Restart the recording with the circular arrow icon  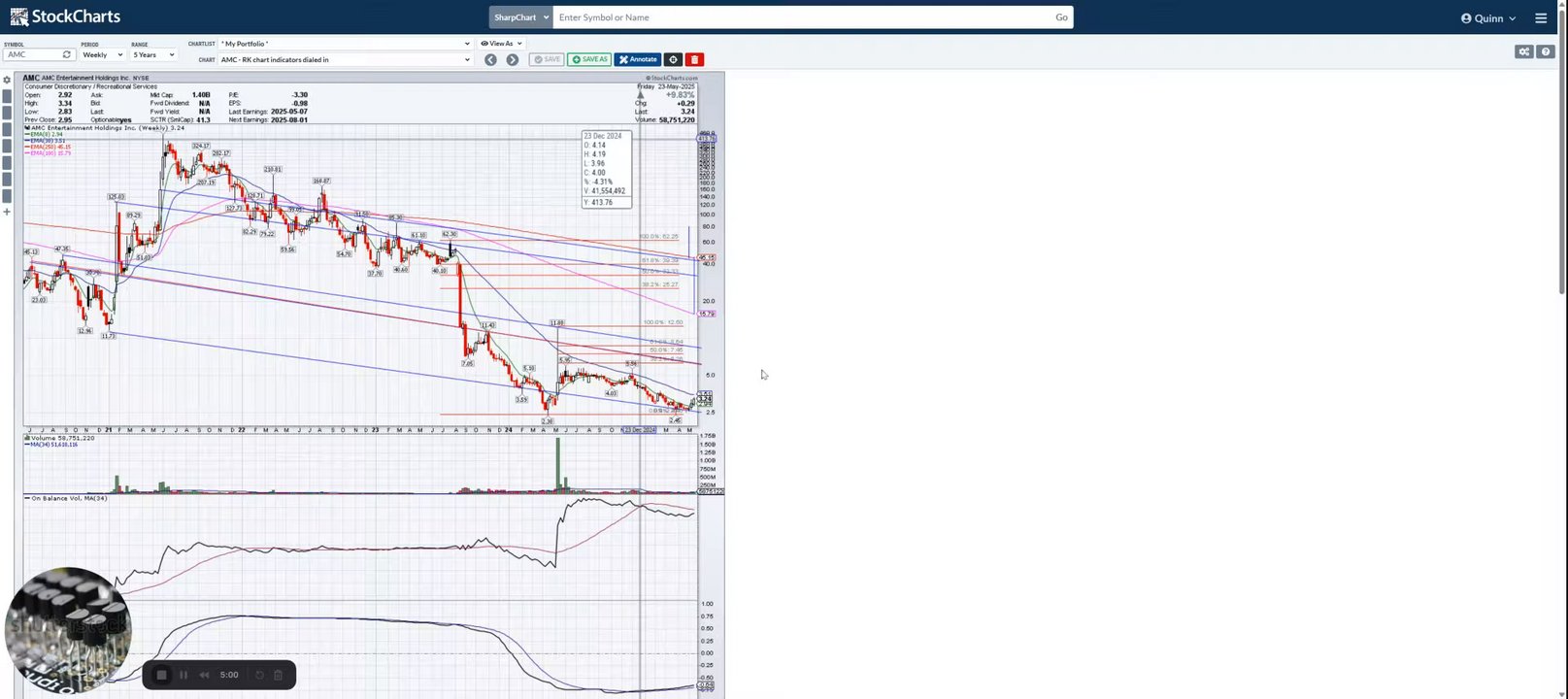(x=259, y=675)
